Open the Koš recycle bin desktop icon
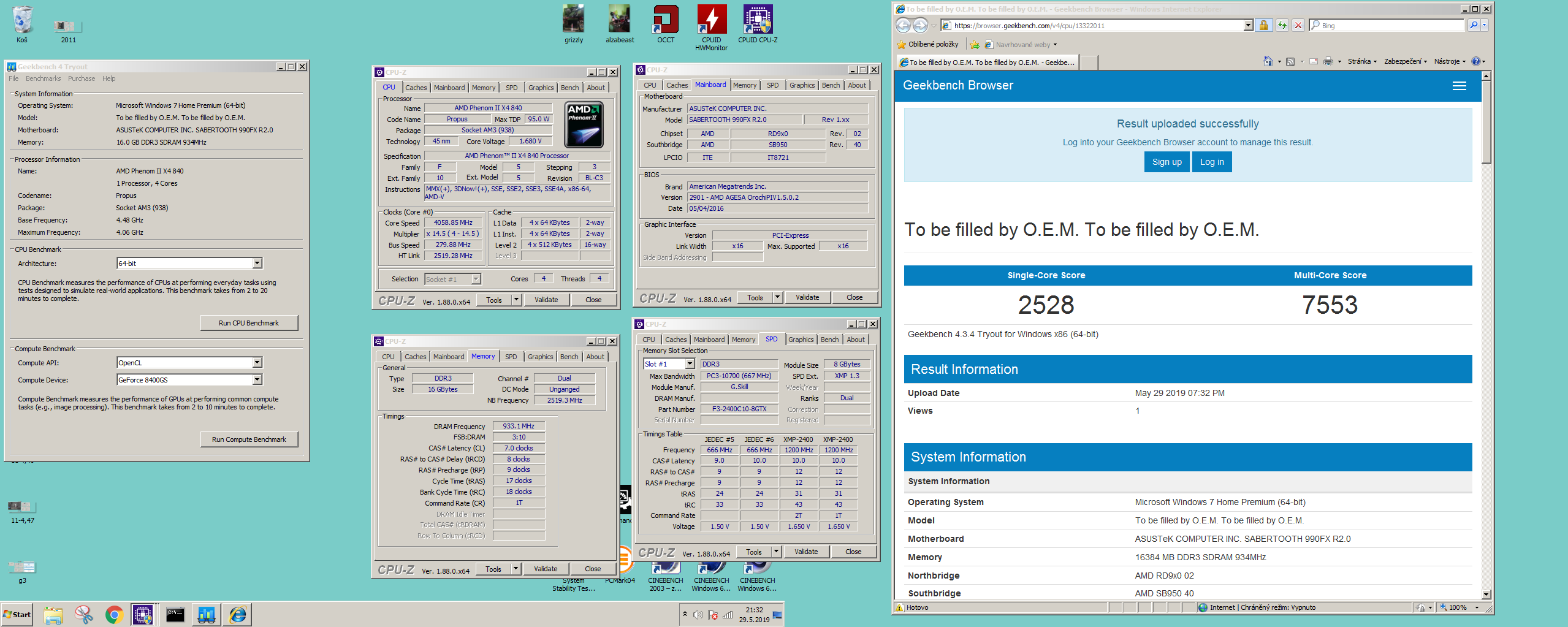Image resolution: width=1568 pixels, height=627 pixels. (22, 25)
